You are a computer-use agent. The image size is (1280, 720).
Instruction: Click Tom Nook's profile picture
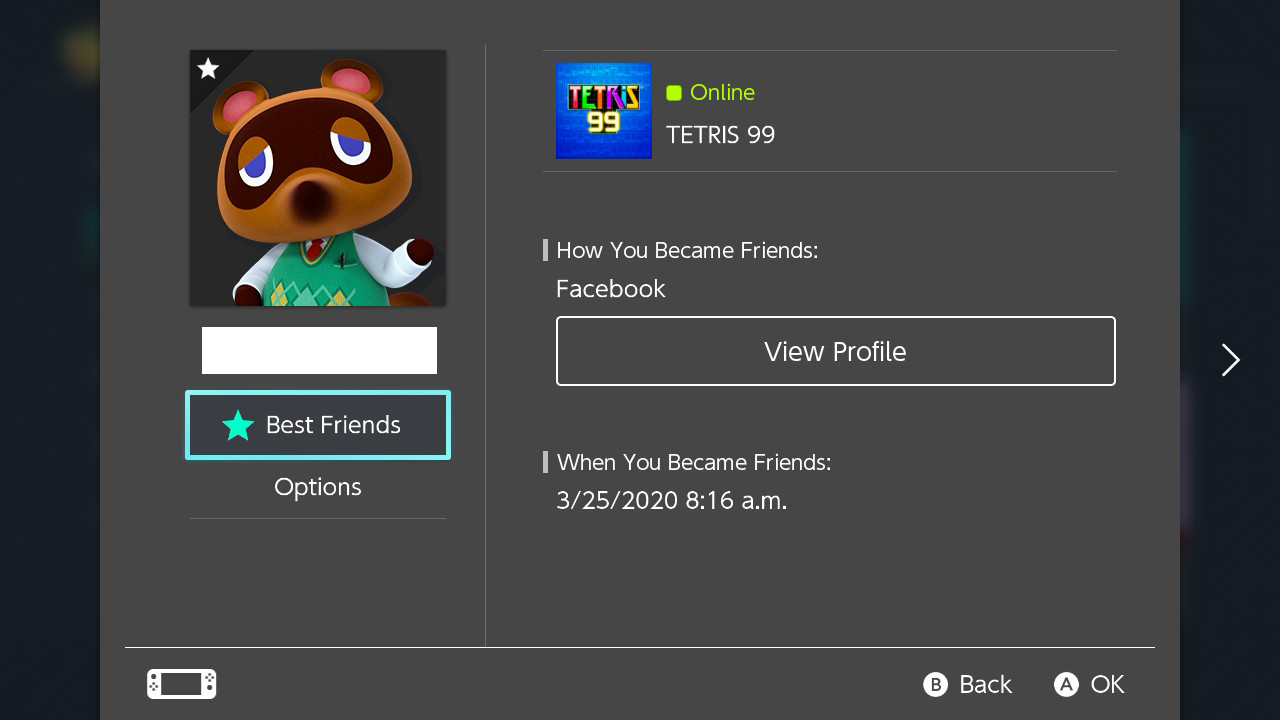317,177
